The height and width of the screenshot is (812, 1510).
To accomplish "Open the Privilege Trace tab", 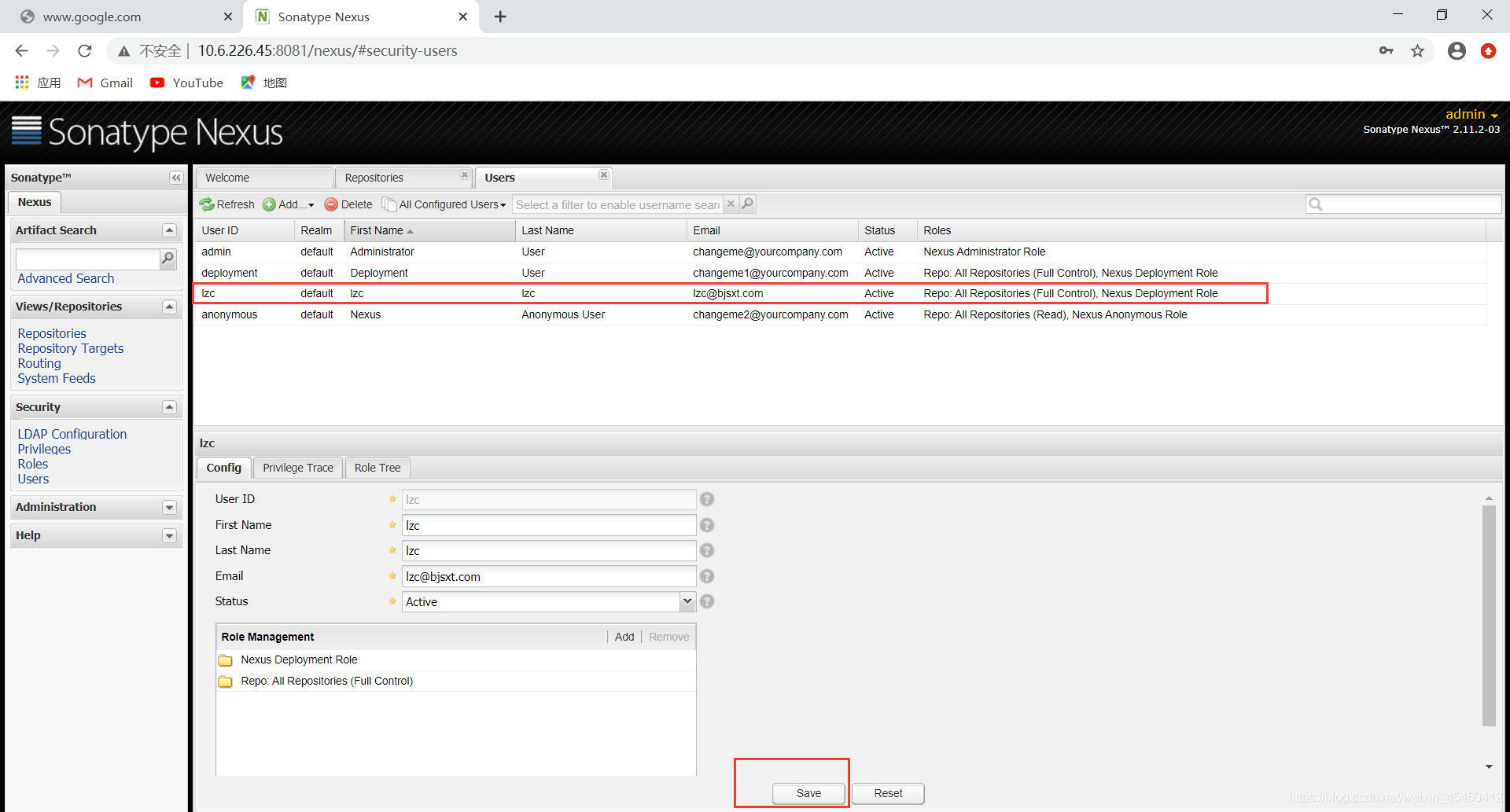I will coord(298,468).
